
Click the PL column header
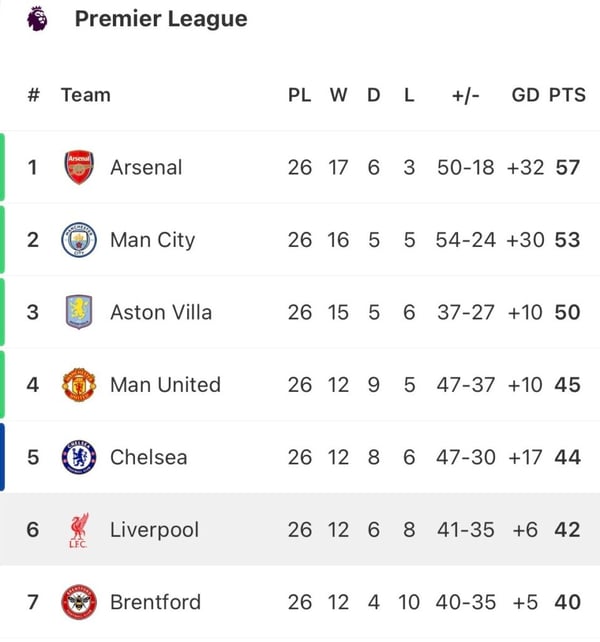(x=299, y=95)
